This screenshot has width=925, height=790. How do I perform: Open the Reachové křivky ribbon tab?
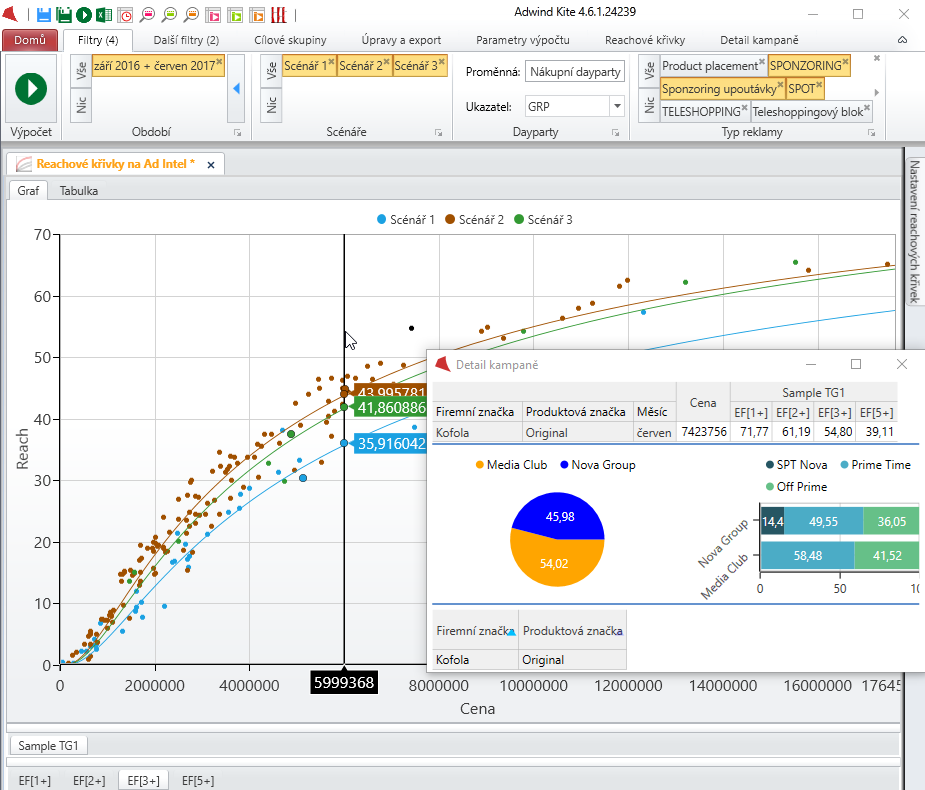pos(644,40)
